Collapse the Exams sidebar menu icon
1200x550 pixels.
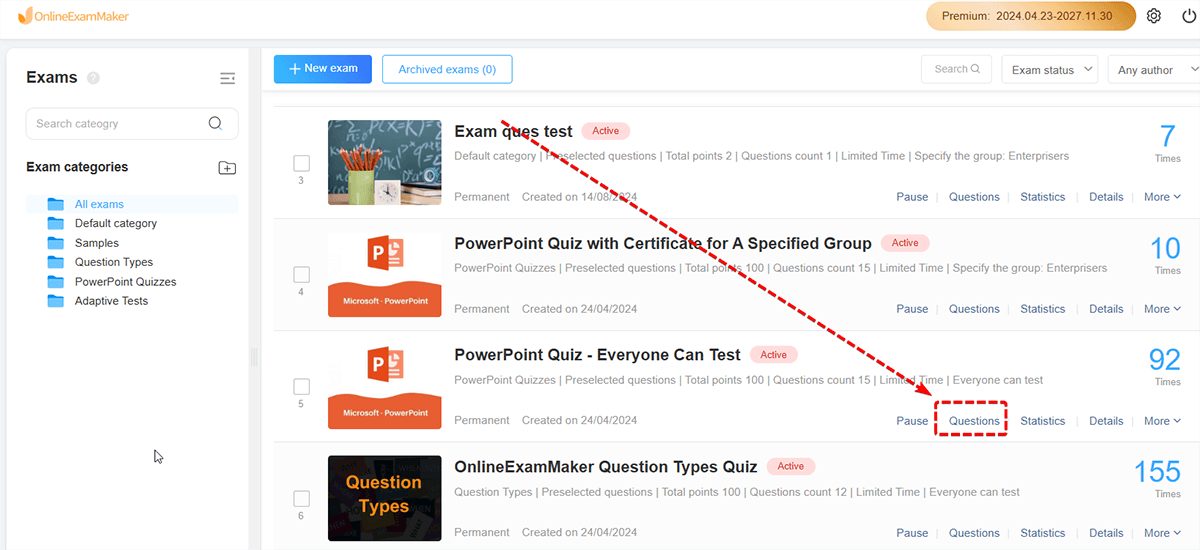pyautogui.click(x=228, y=78)
